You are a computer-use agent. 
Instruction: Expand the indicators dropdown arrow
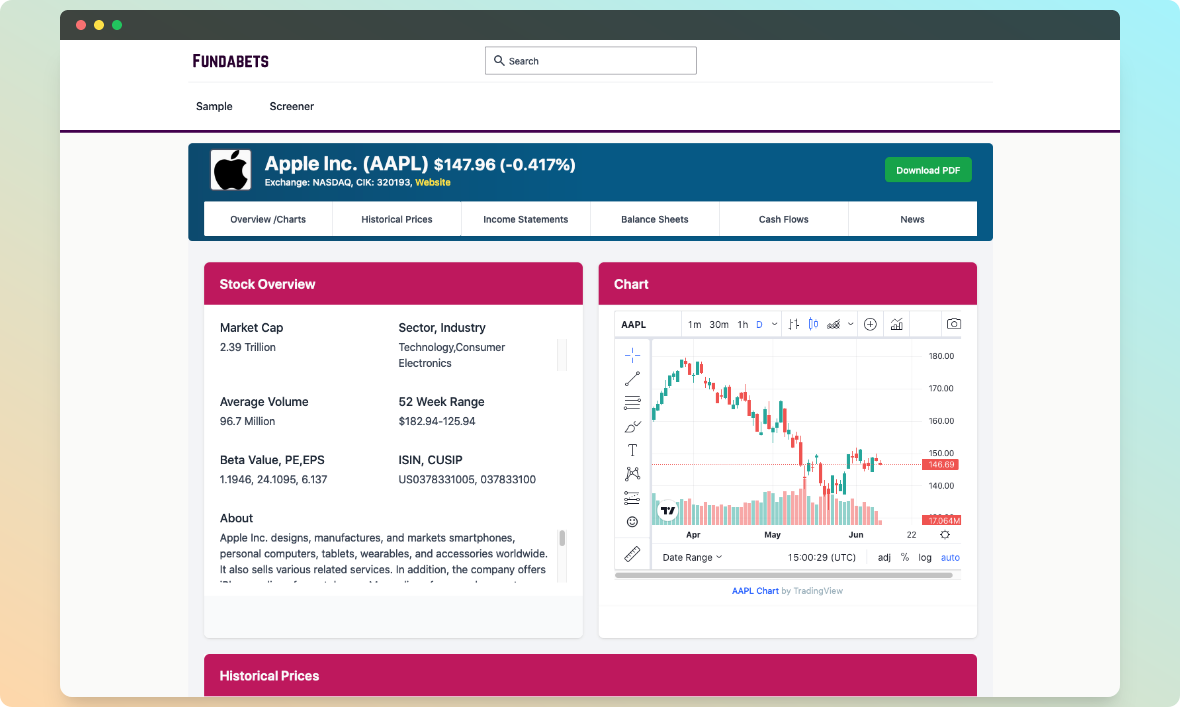point(850,325)
